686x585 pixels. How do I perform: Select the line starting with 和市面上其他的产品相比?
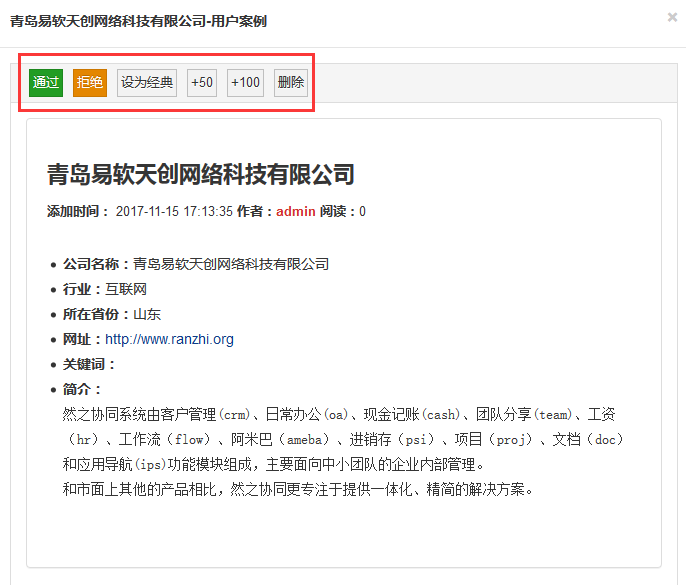click(x=298, y=489)
